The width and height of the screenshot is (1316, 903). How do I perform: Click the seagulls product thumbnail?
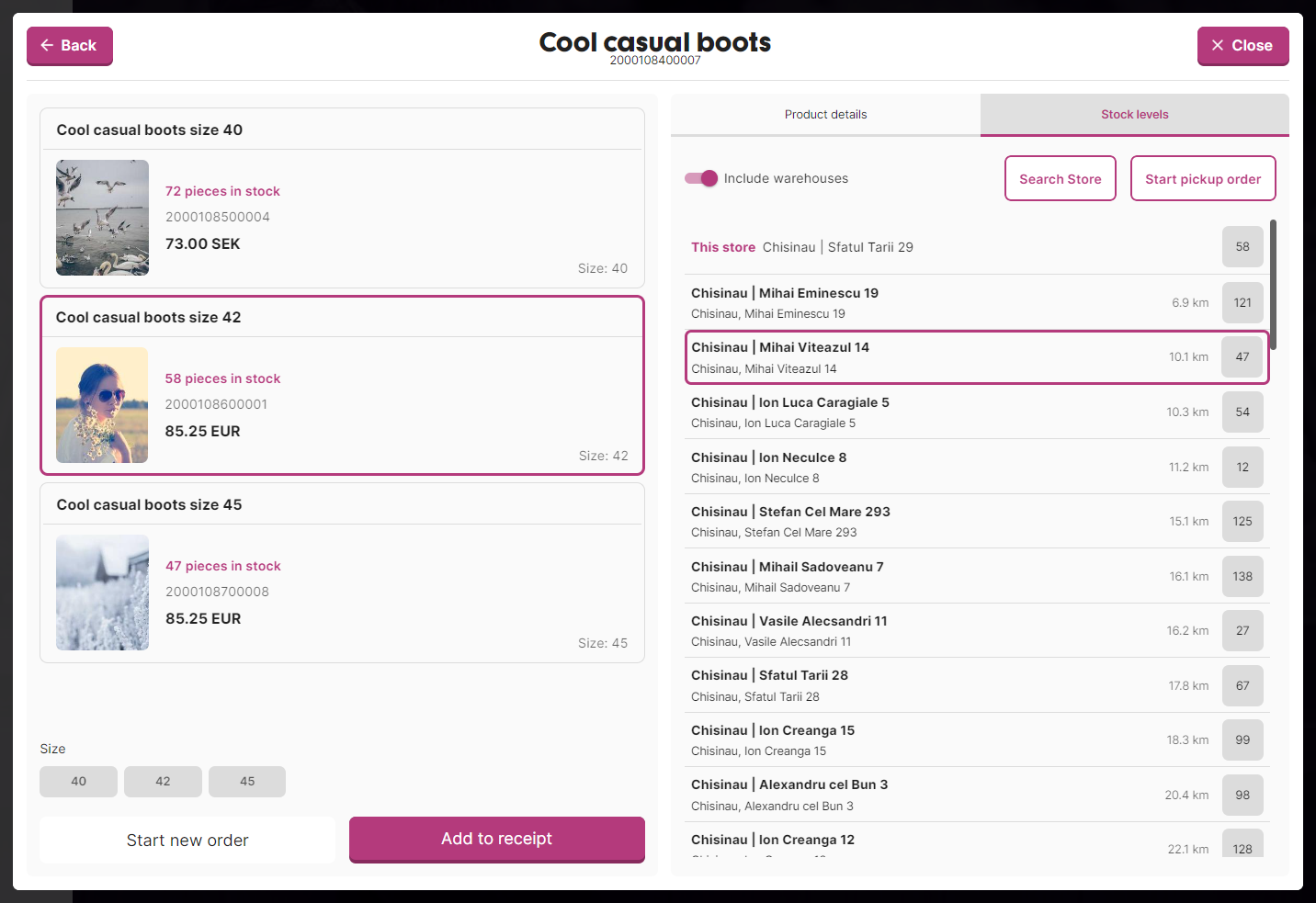click(102, 218)
